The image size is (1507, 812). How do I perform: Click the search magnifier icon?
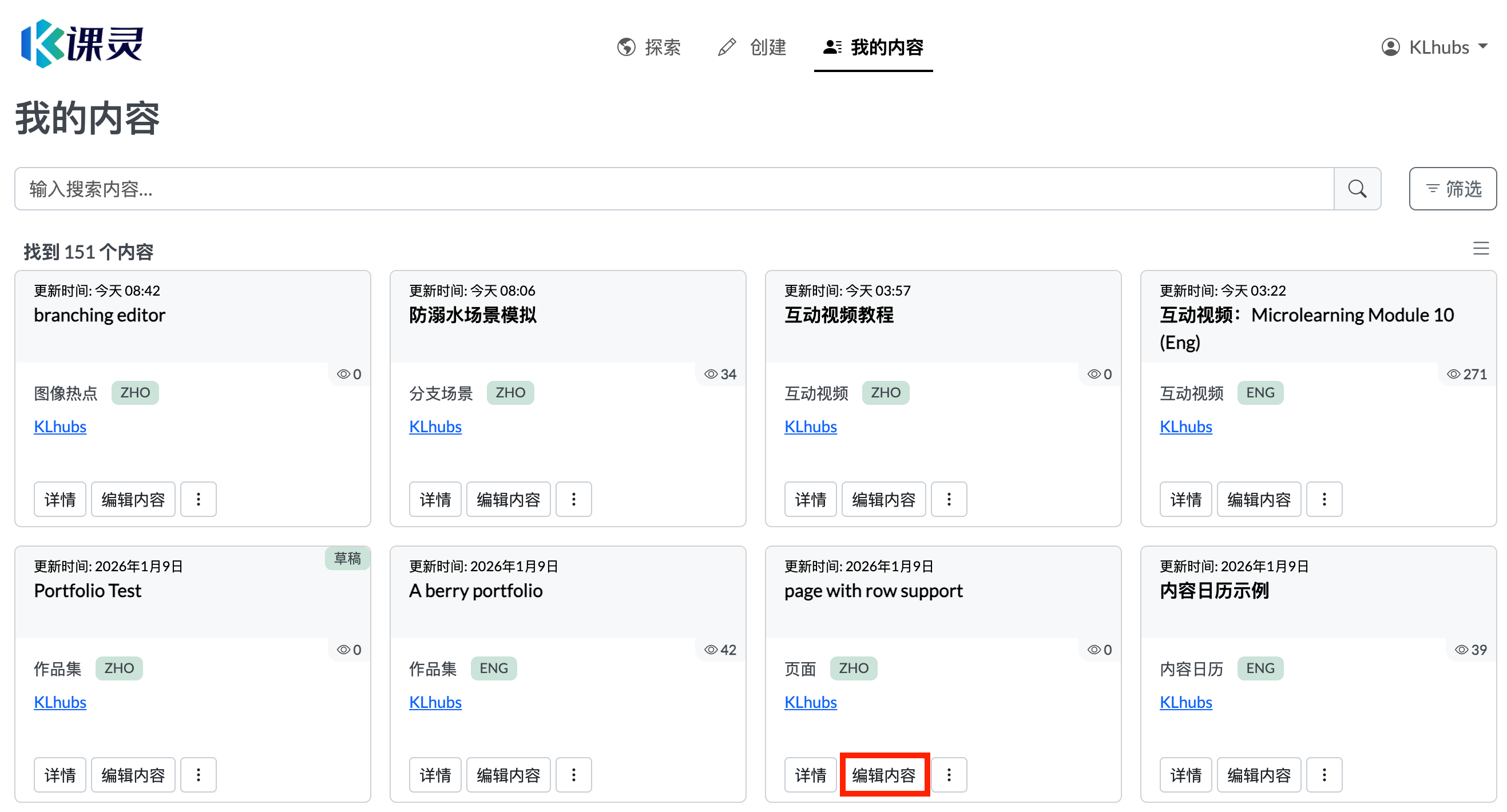pos(1357,188)
